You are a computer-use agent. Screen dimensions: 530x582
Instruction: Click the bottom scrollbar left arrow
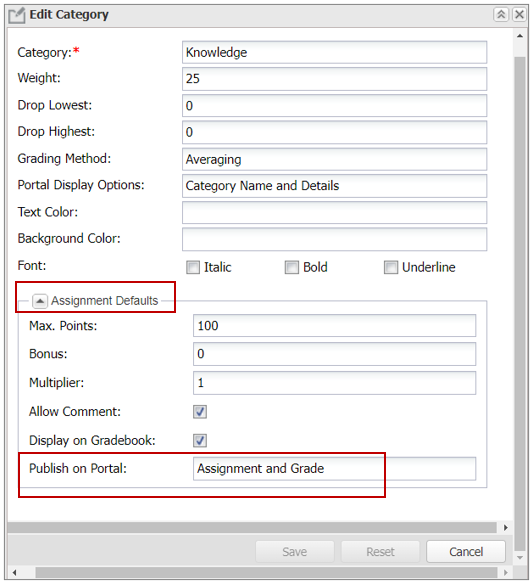[x=14, y=572]
